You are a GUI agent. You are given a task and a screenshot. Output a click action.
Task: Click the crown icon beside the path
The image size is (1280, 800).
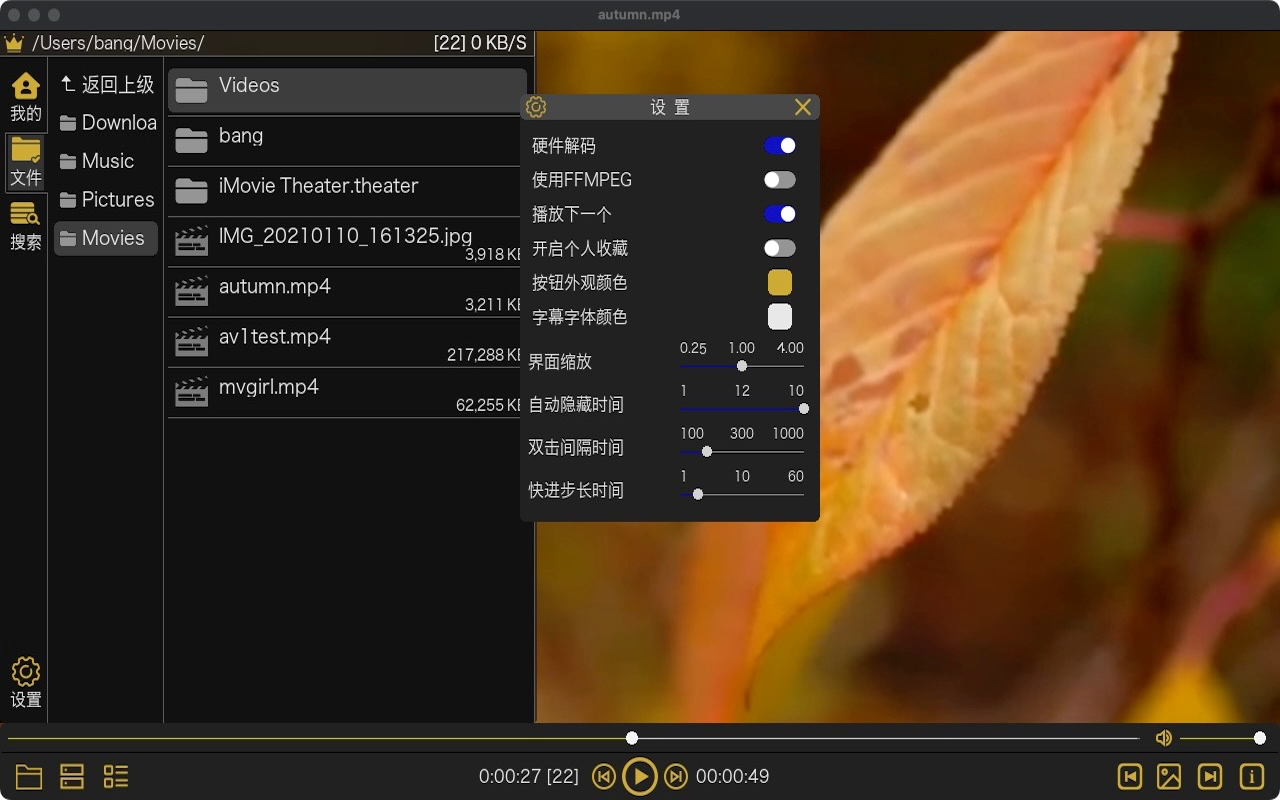tap(14, 43)
